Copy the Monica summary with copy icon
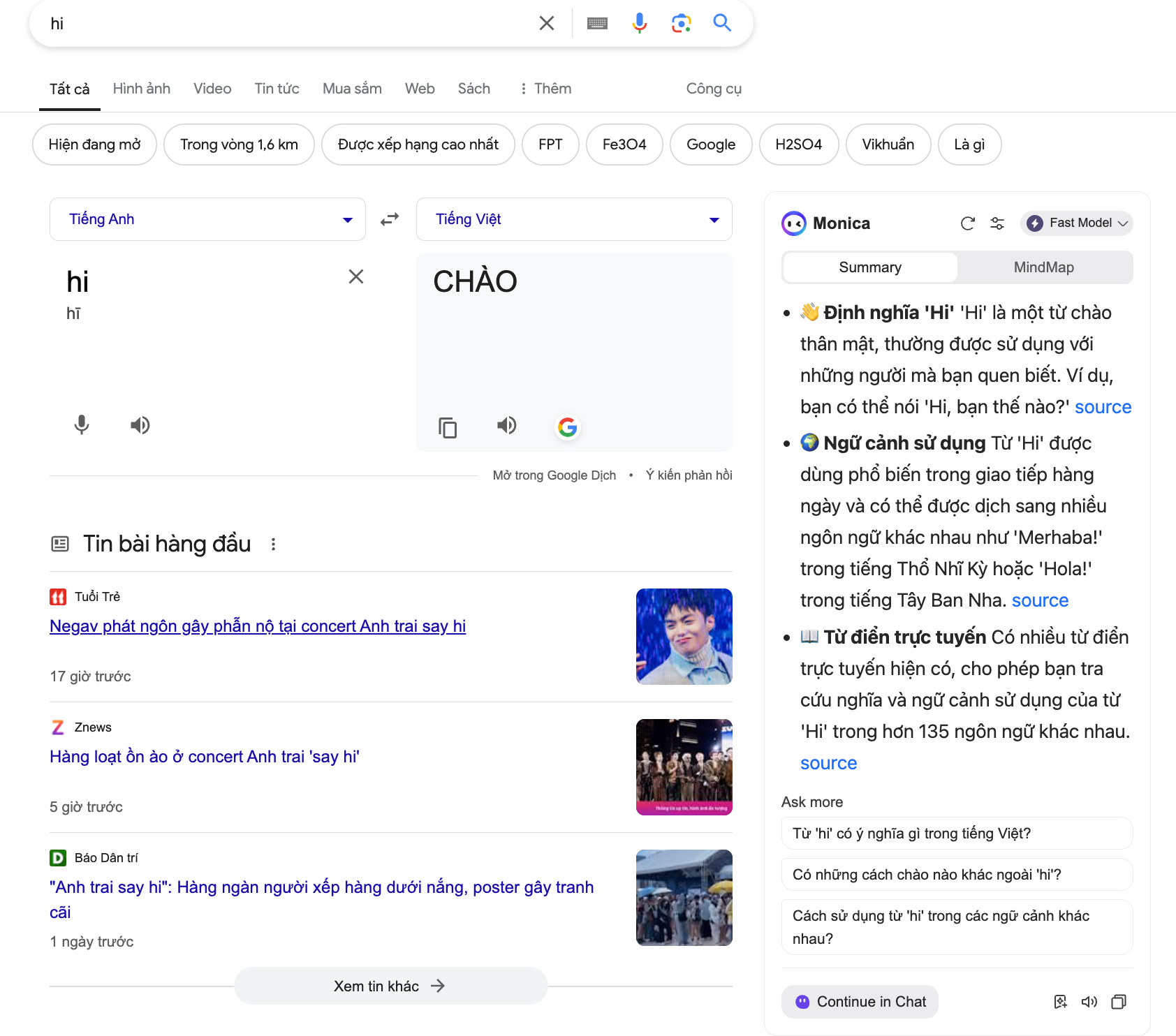1176x1036 pixels. pyautogui.click(x=1119, y=1002)
